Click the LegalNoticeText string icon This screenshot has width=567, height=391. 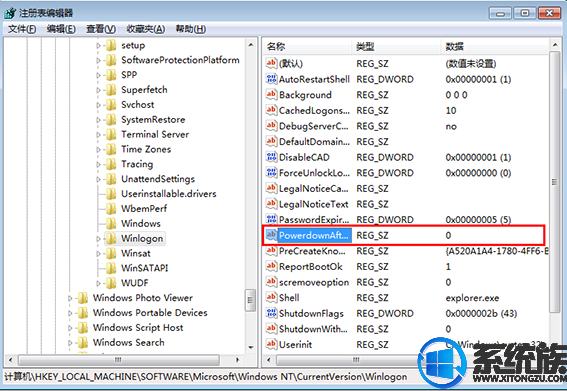271,204
